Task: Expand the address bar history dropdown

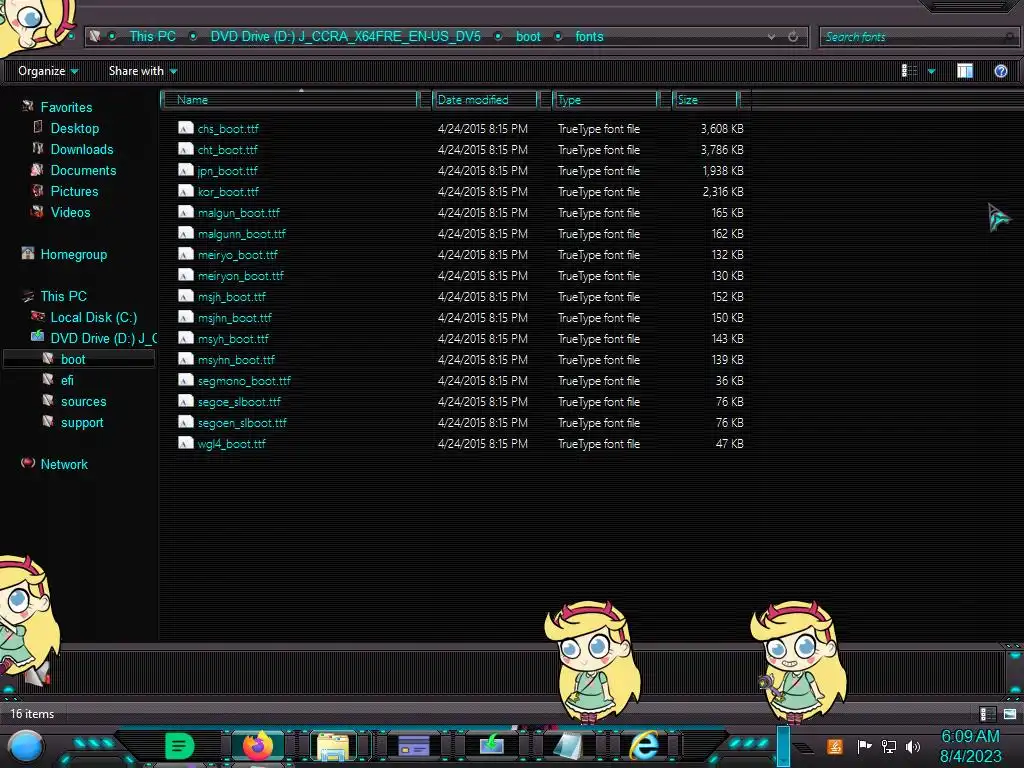Action: pos(771,37)
